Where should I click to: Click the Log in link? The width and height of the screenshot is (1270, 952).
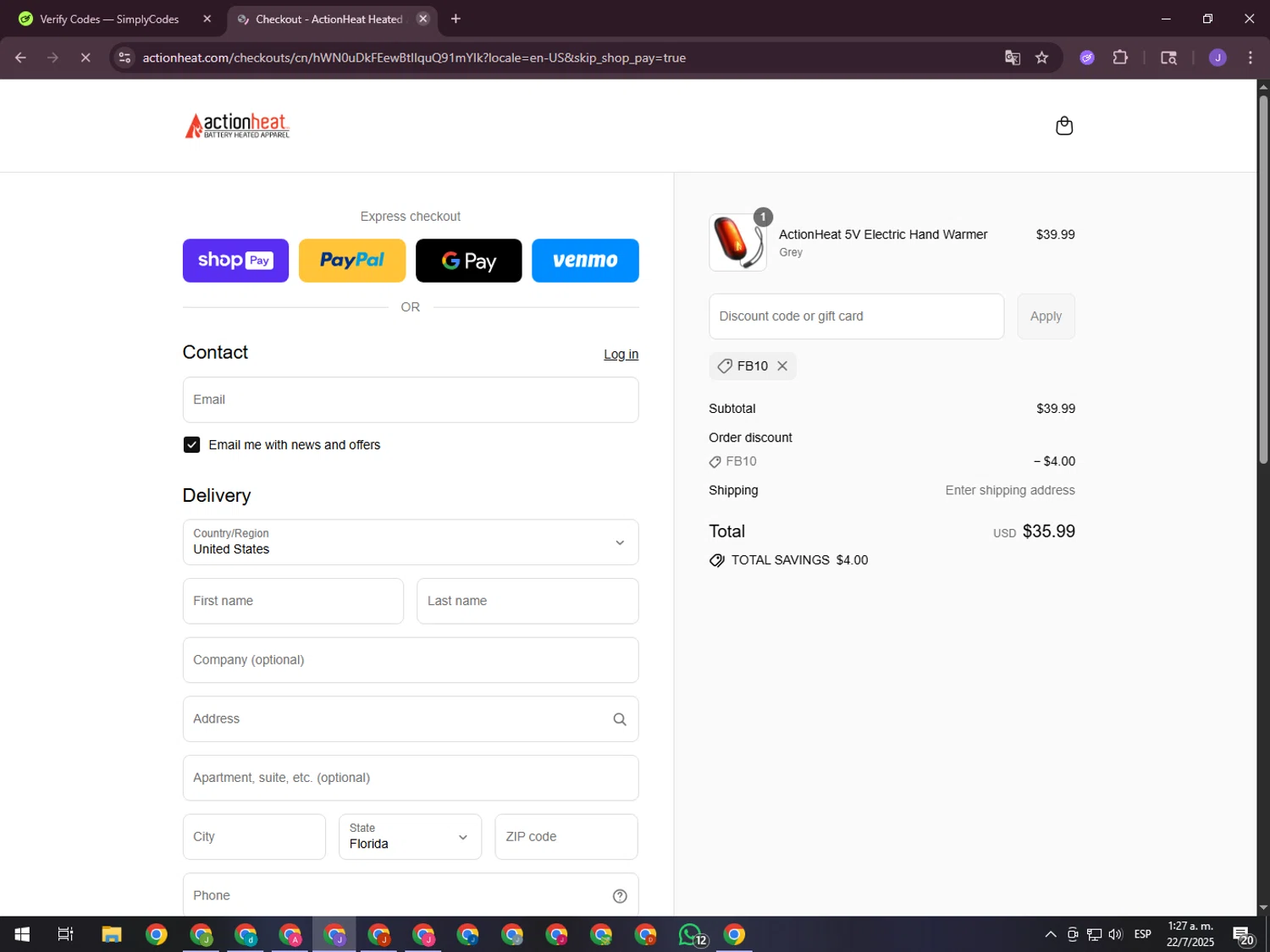[x=621, y=355]
